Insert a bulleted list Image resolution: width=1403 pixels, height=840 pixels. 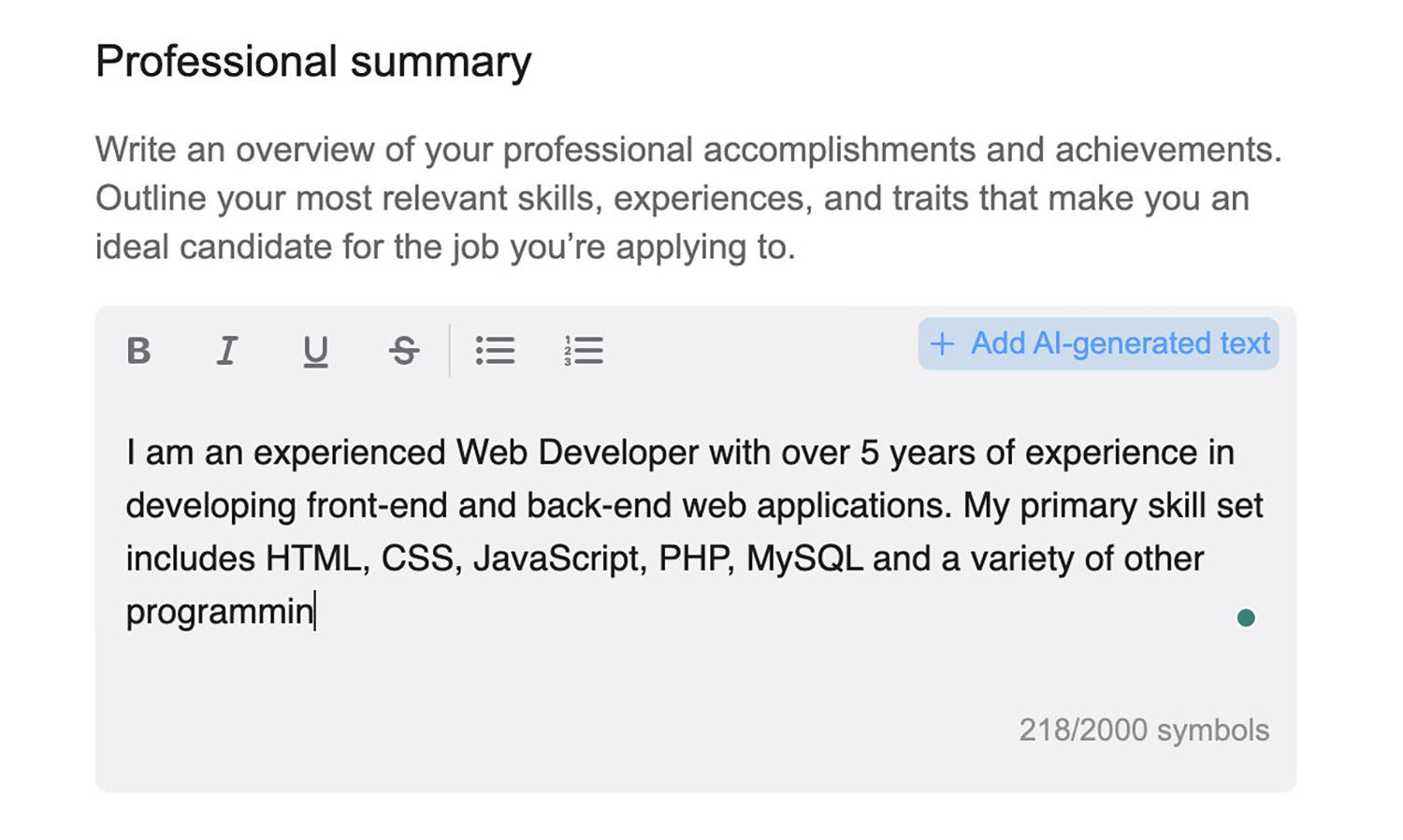[x=495, y=351]
